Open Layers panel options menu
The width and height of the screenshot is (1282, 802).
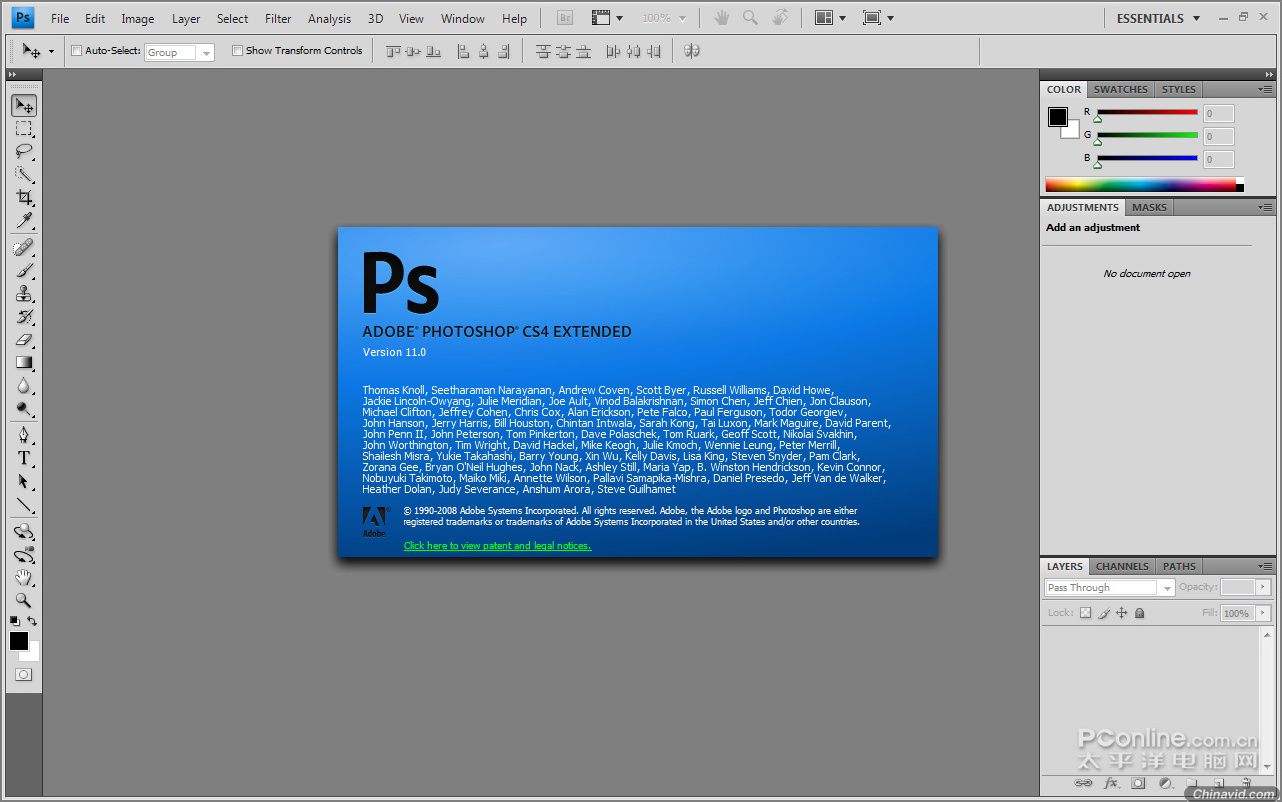pyautogui.click(x=1265, y=566)
